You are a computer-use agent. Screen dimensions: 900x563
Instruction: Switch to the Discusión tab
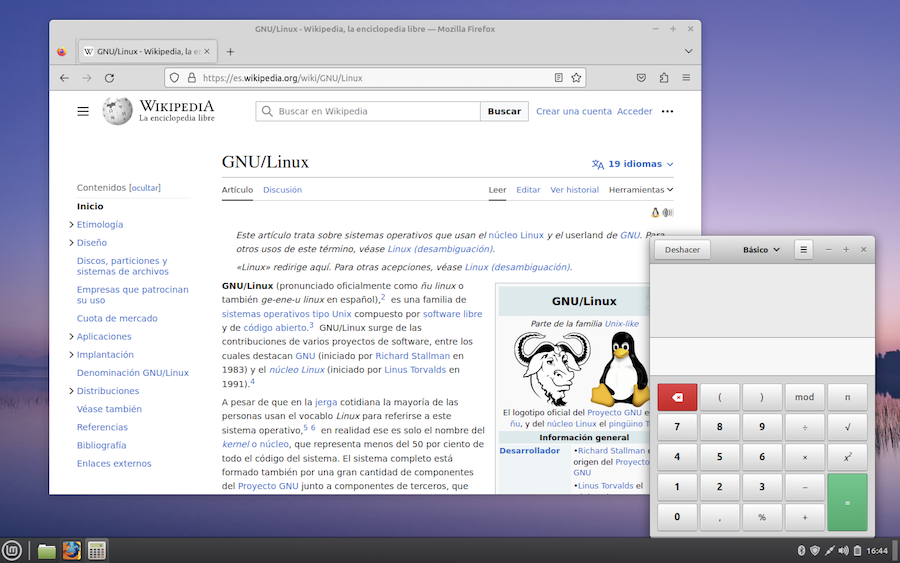[282, 190]
